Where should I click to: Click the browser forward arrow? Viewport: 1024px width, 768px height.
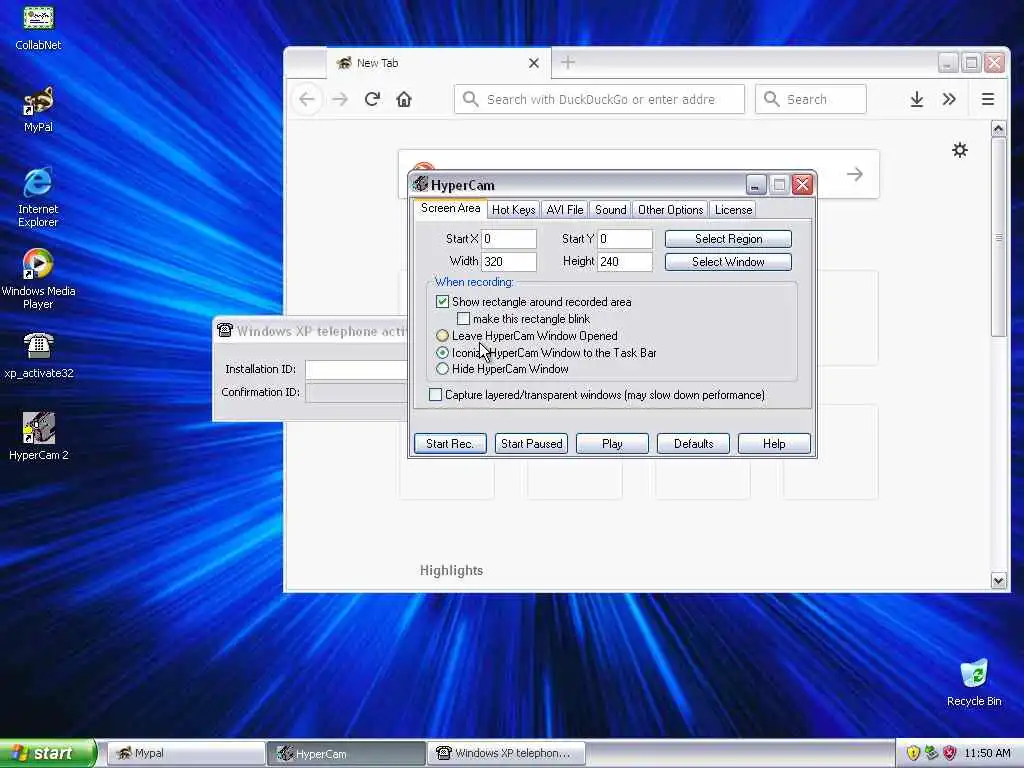click(340, 99)
